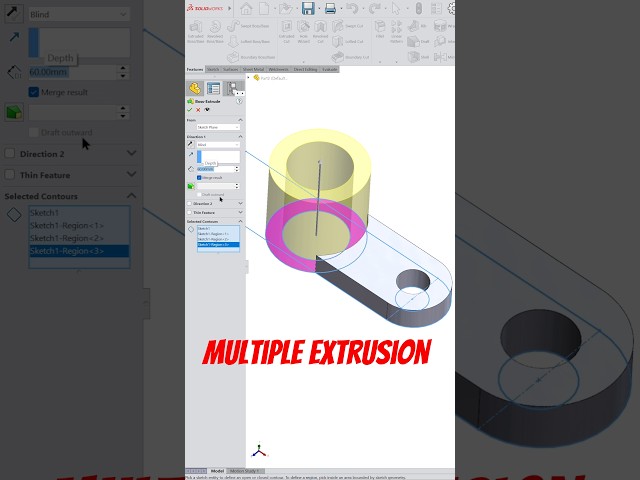
Task: Choose the Shell tool
Action: click(418, 57)
